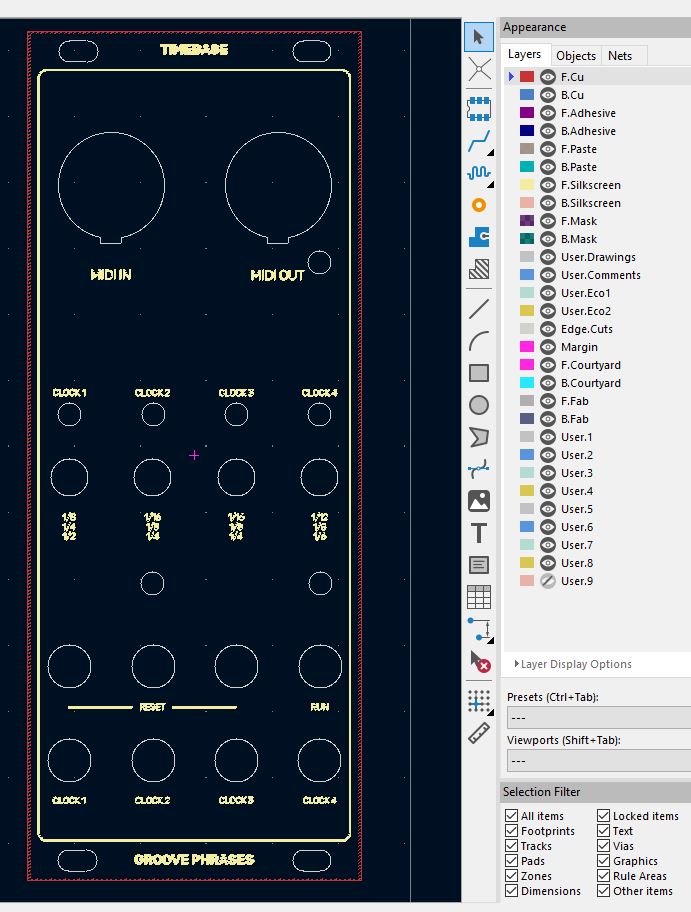The image size is (691, 912).
Task: Click the Edge.Cuts color swatch
Action: click(x=527, y=329)
